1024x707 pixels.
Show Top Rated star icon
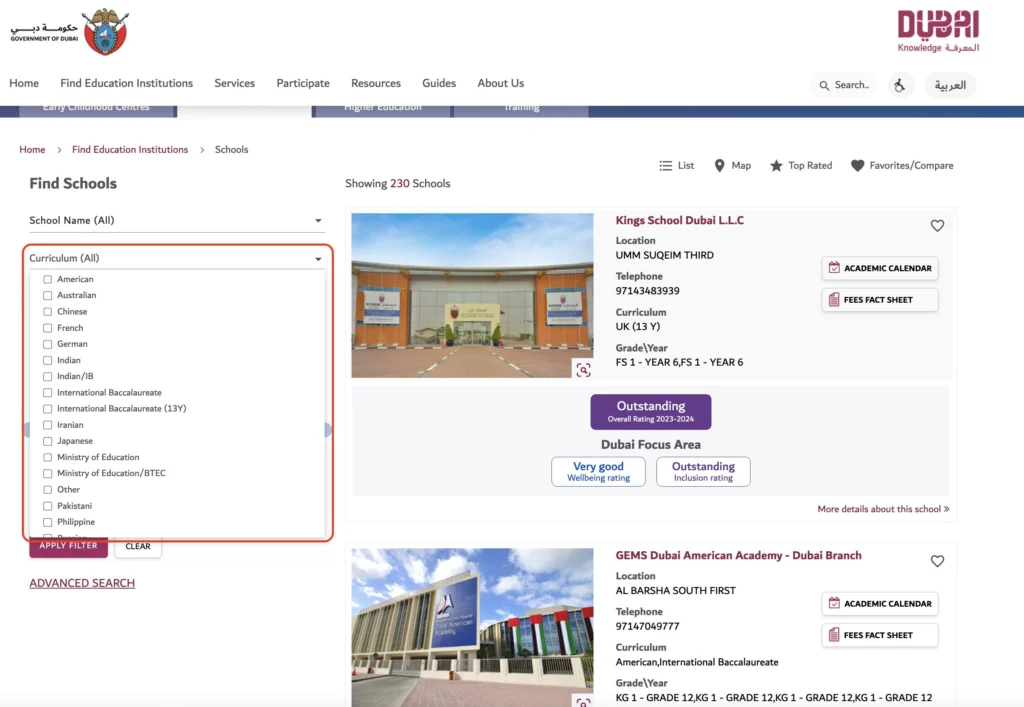pyautogui.click(x=776, y=166)
